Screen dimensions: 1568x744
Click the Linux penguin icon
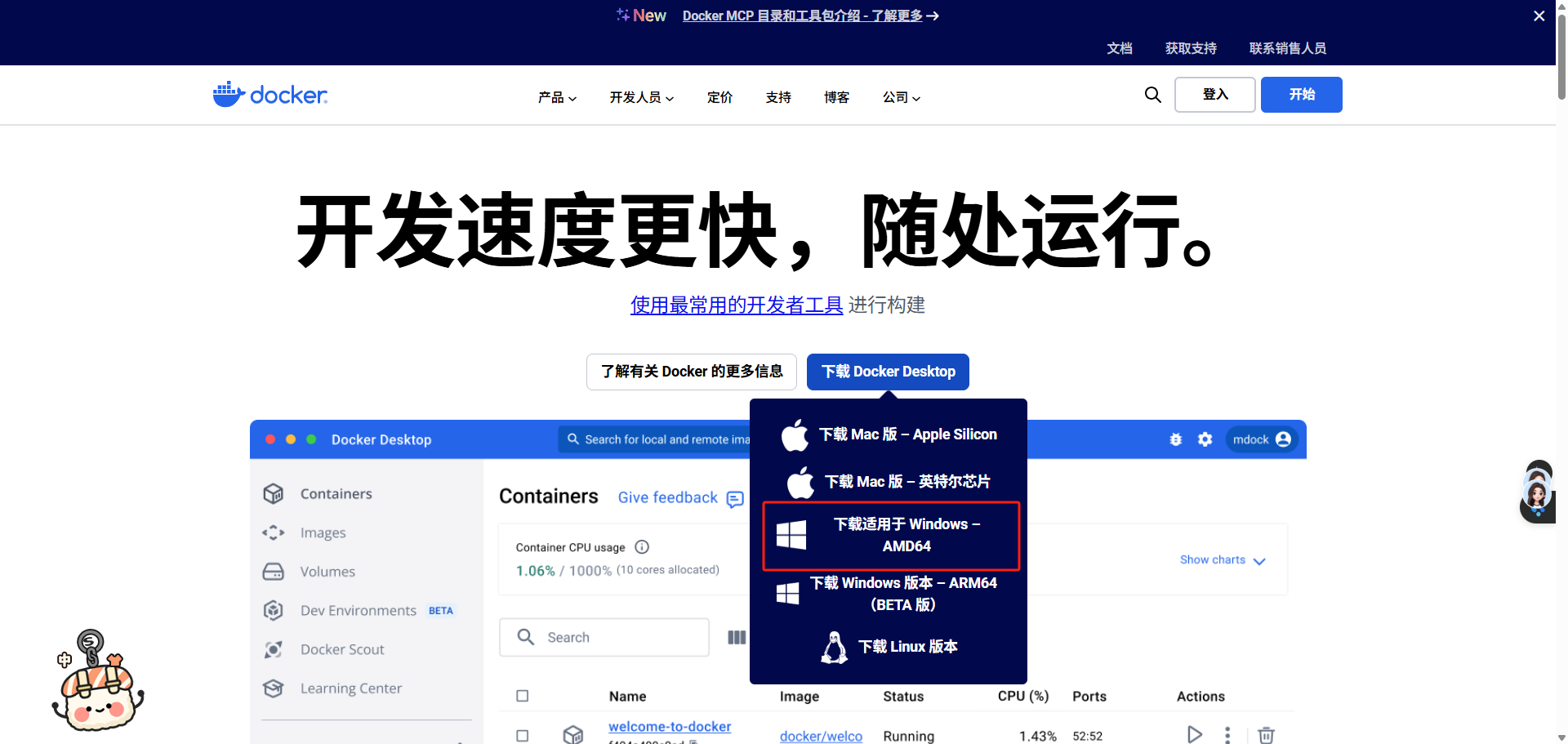(x=834, y=648)
